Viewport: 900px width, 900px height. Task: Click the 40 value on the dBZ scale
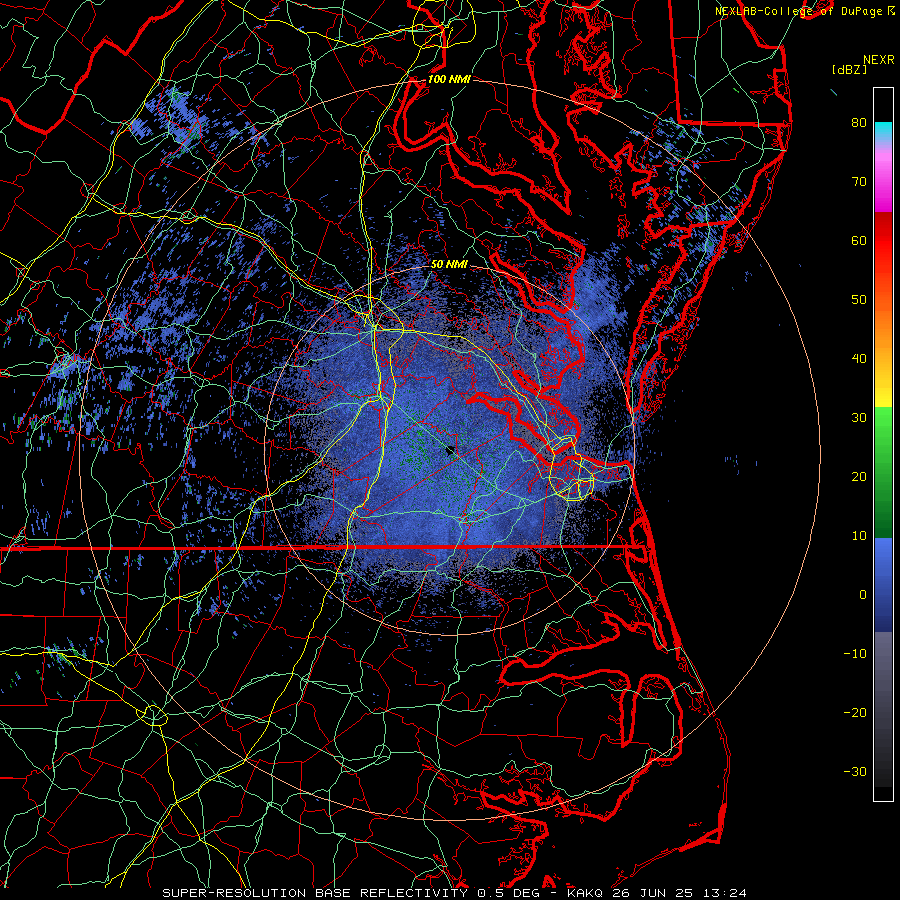[x=859, y=359]
